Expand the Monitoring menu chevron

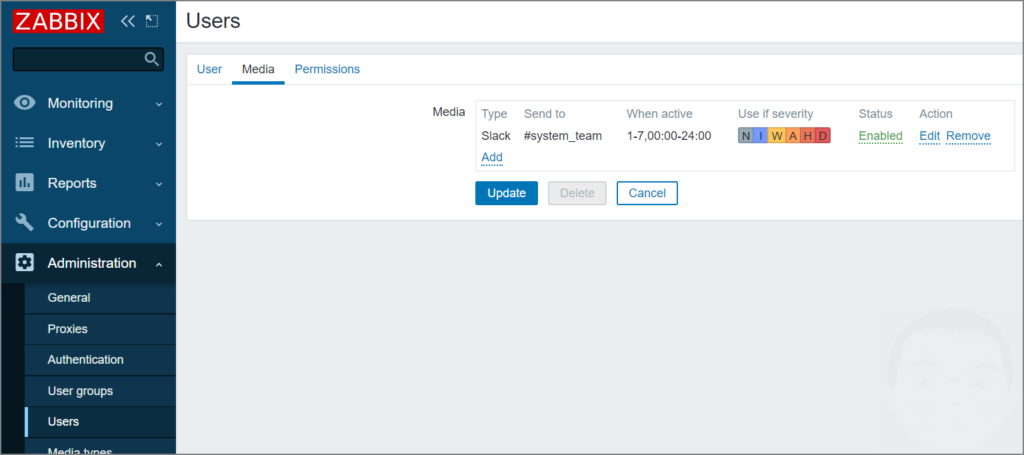pyautogui.click(x=159, y=104)
